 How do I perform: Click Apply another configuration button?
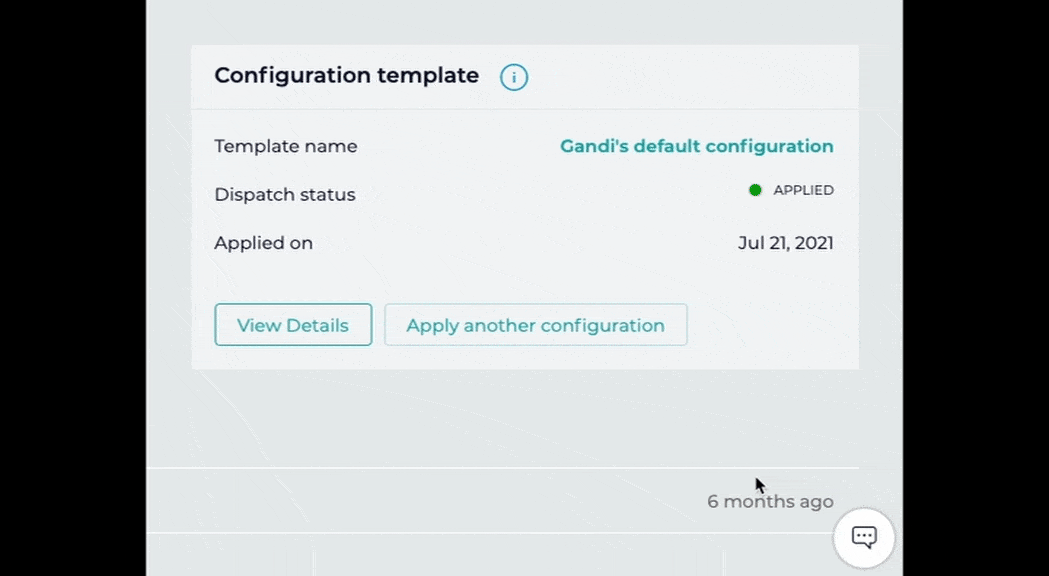click(x=535, y=325)
